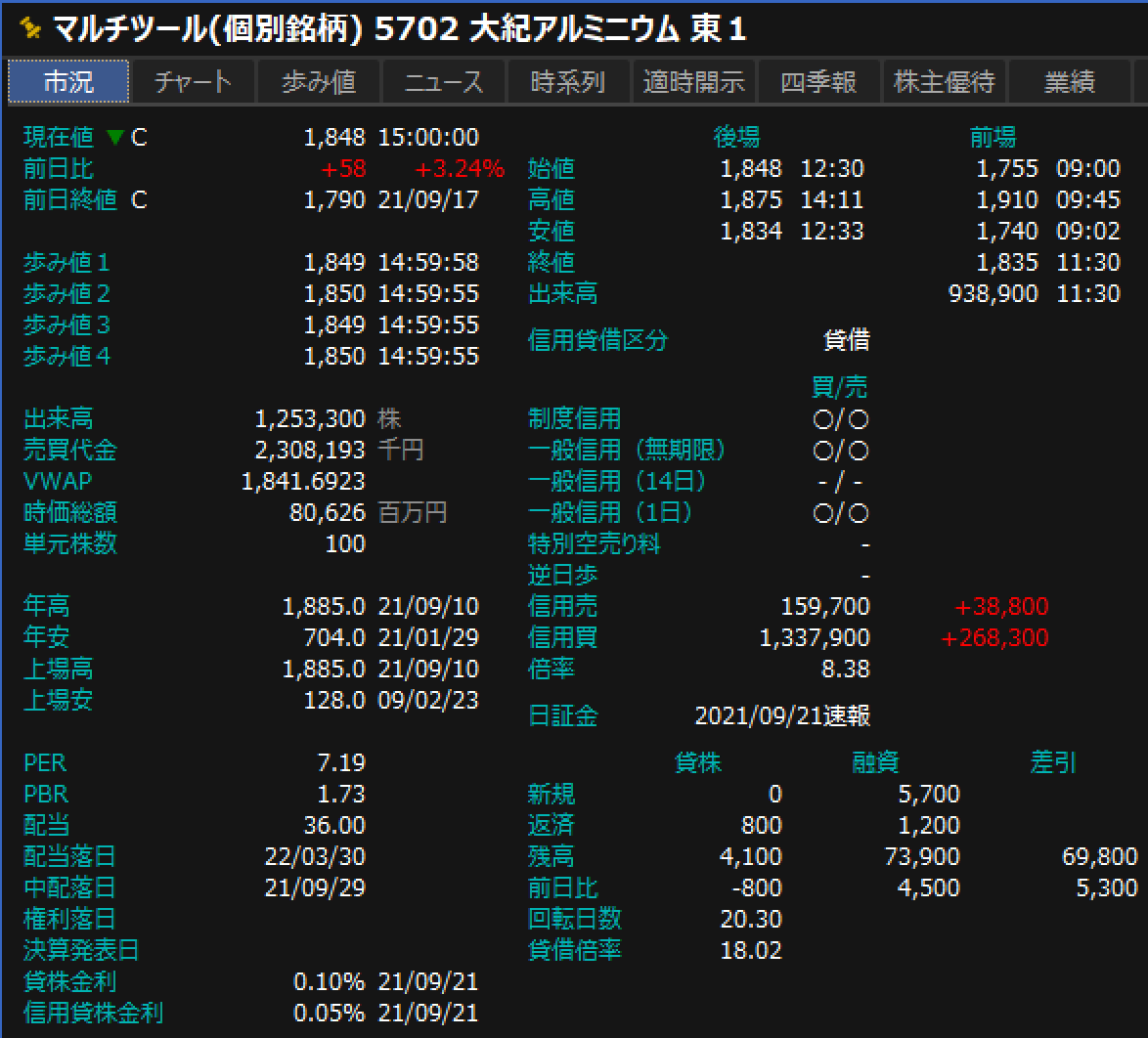Click 貸株金利 value 0.10%

330,981
